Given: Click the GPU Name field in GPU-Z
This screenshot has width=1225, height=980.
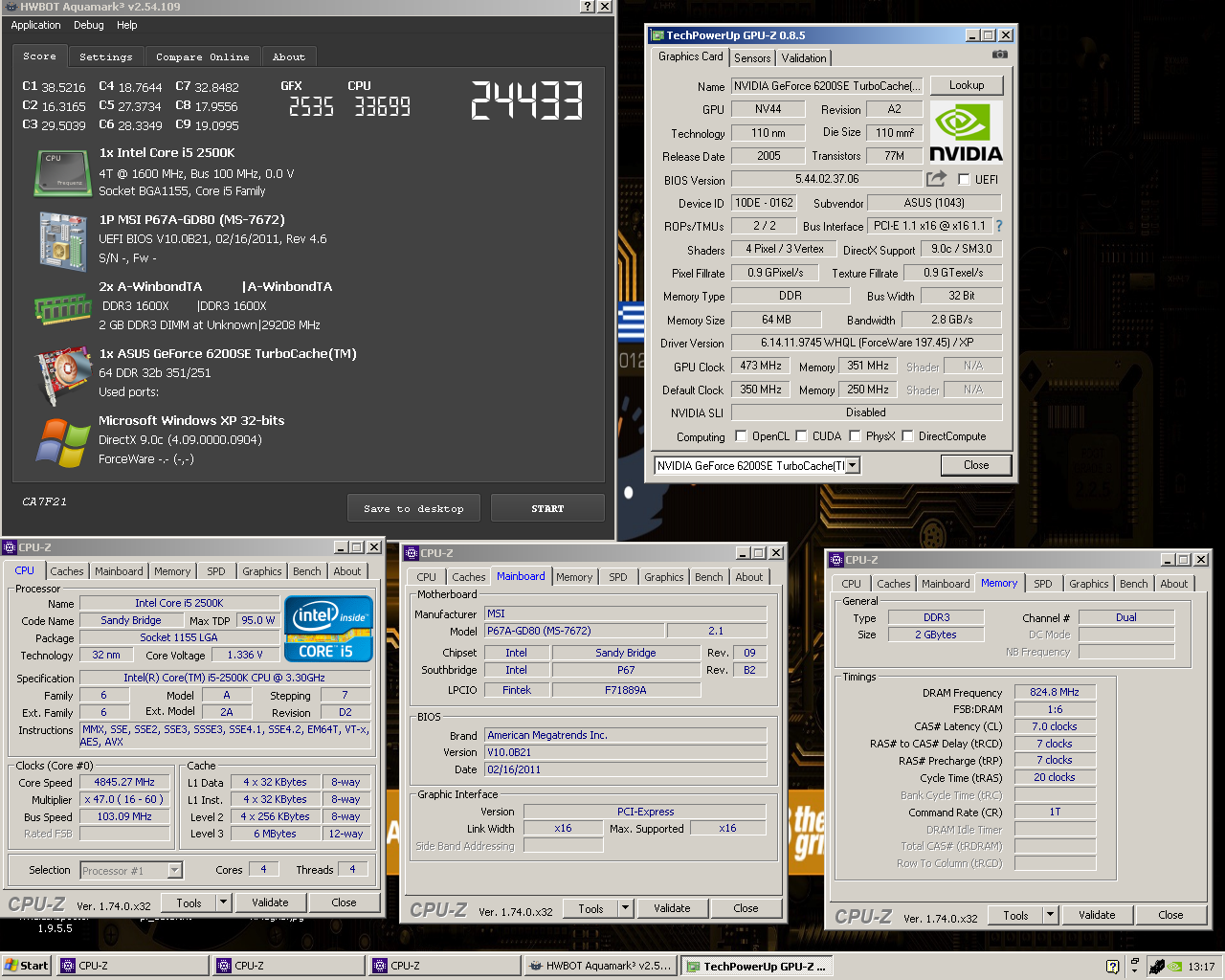Looking at the screenshot, I should coord(828,86).
